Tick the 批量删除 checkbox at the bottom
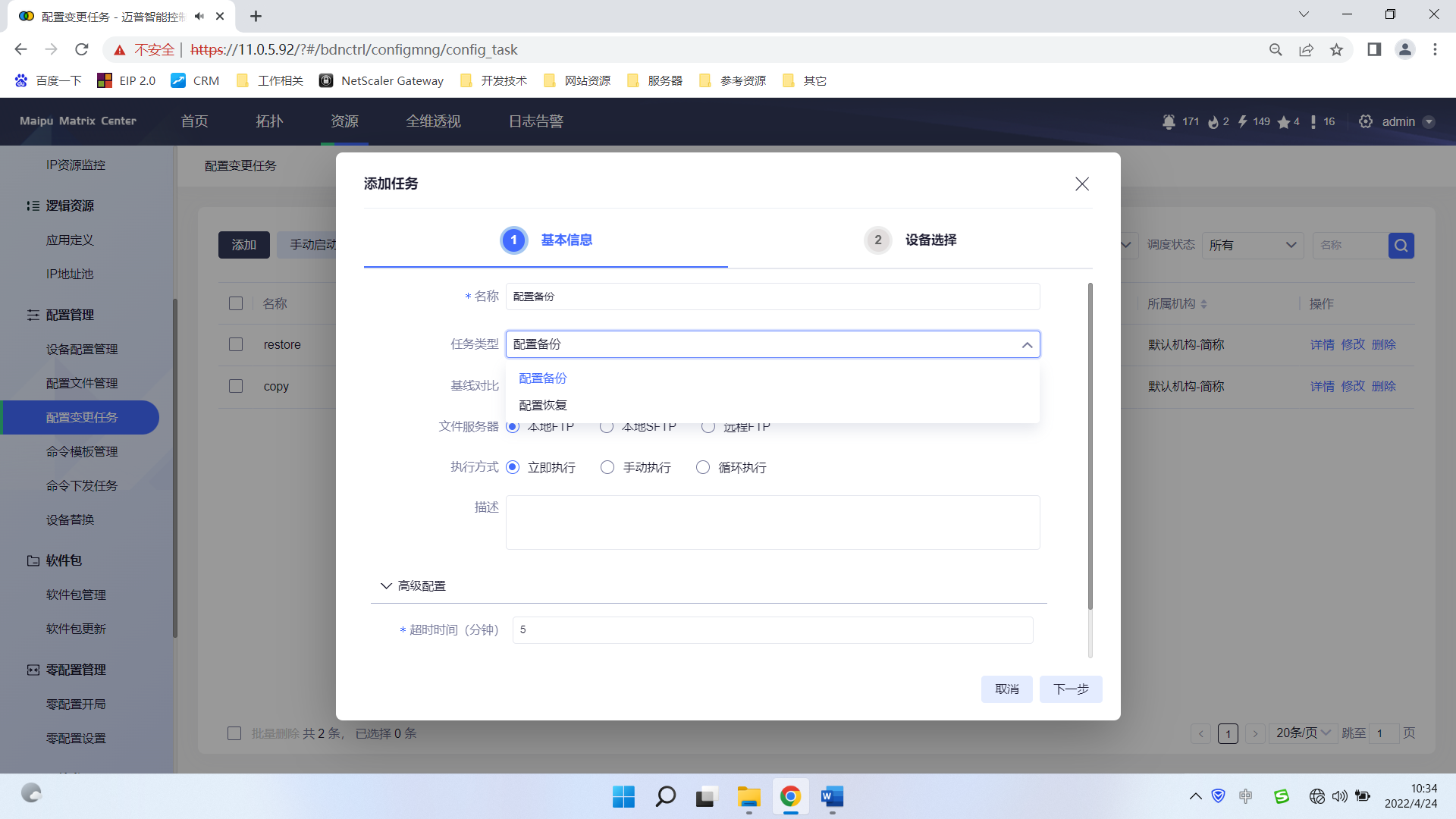 point(234,733)
